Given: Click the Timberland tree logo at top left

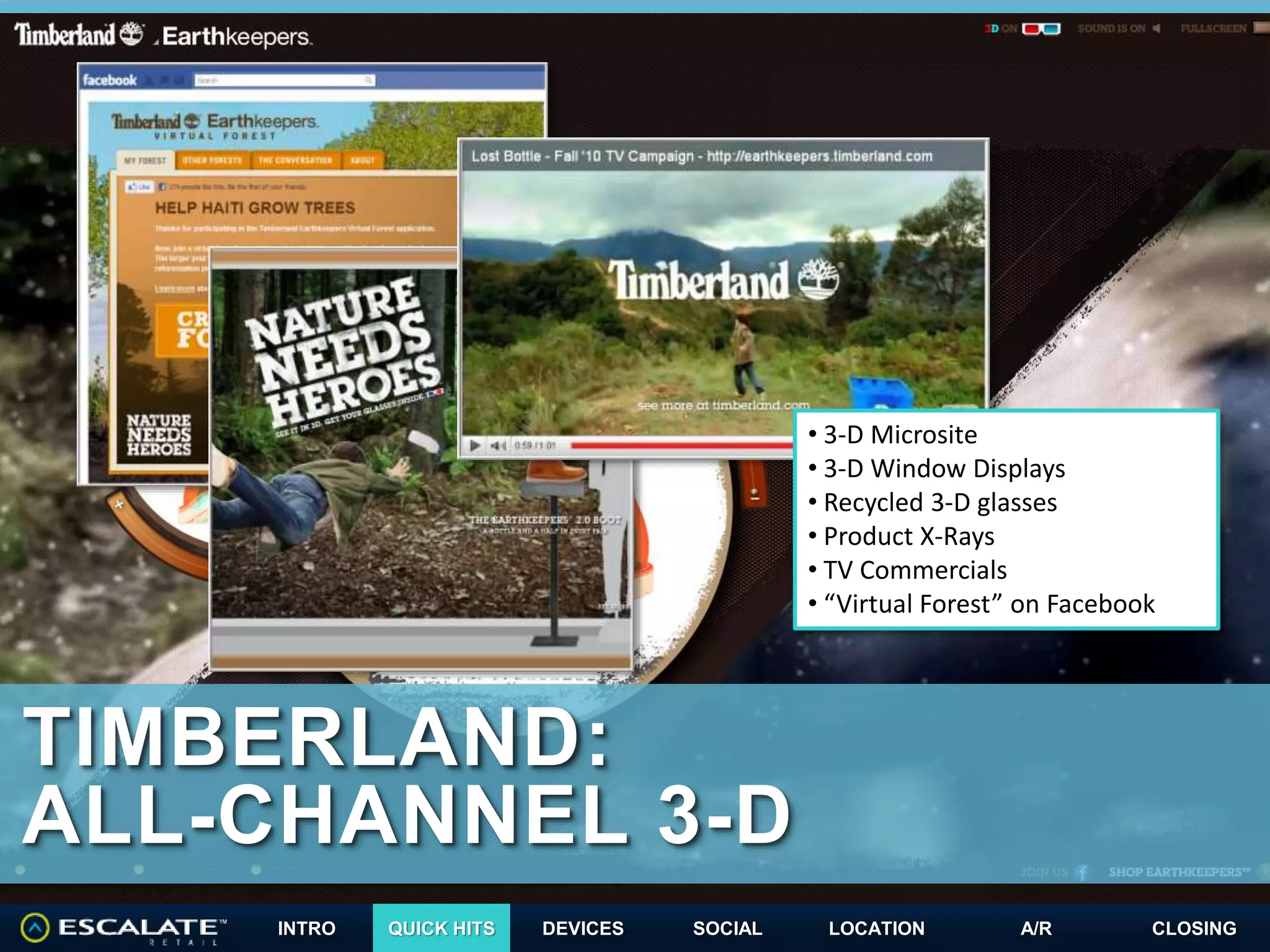Looking at the screenshot, I should 131,33.
